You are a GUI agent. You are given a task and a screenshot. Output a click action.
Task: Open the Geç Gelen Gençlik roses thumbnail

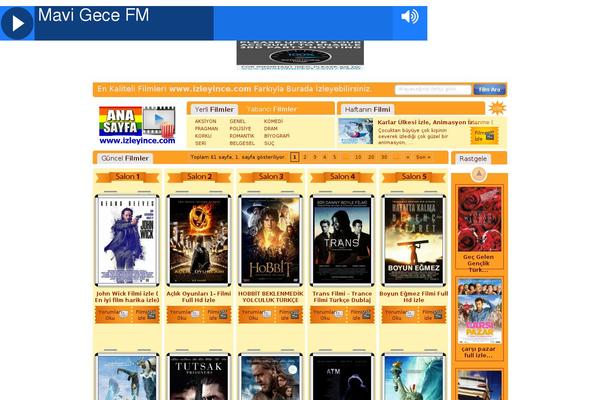(x=479, y=219)
